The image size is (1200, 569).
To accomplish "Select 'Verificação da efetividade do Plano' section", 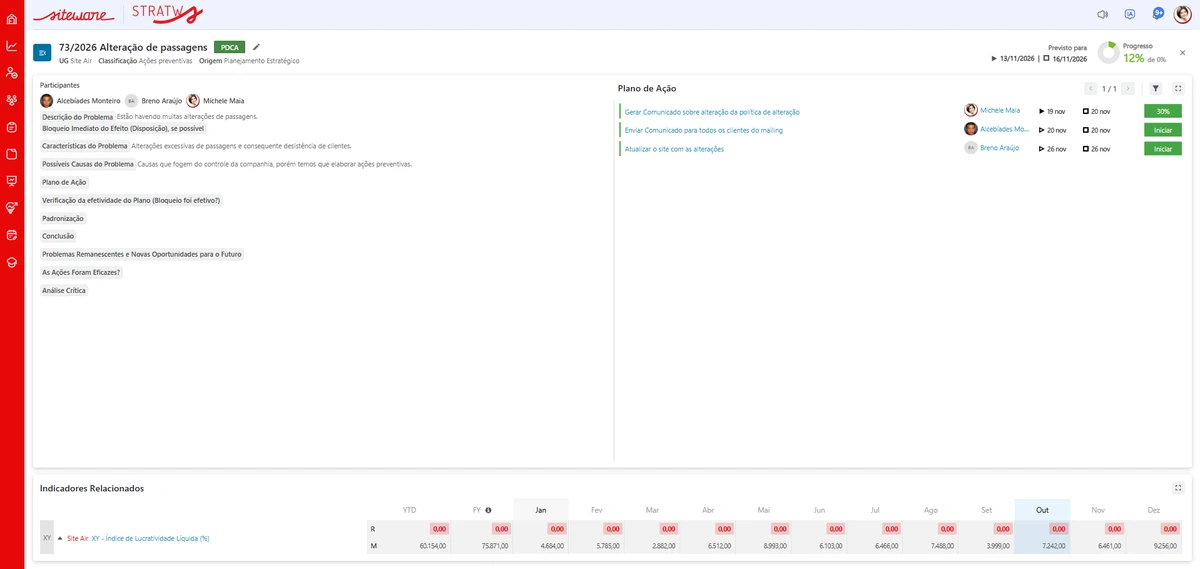I will 131,200.
